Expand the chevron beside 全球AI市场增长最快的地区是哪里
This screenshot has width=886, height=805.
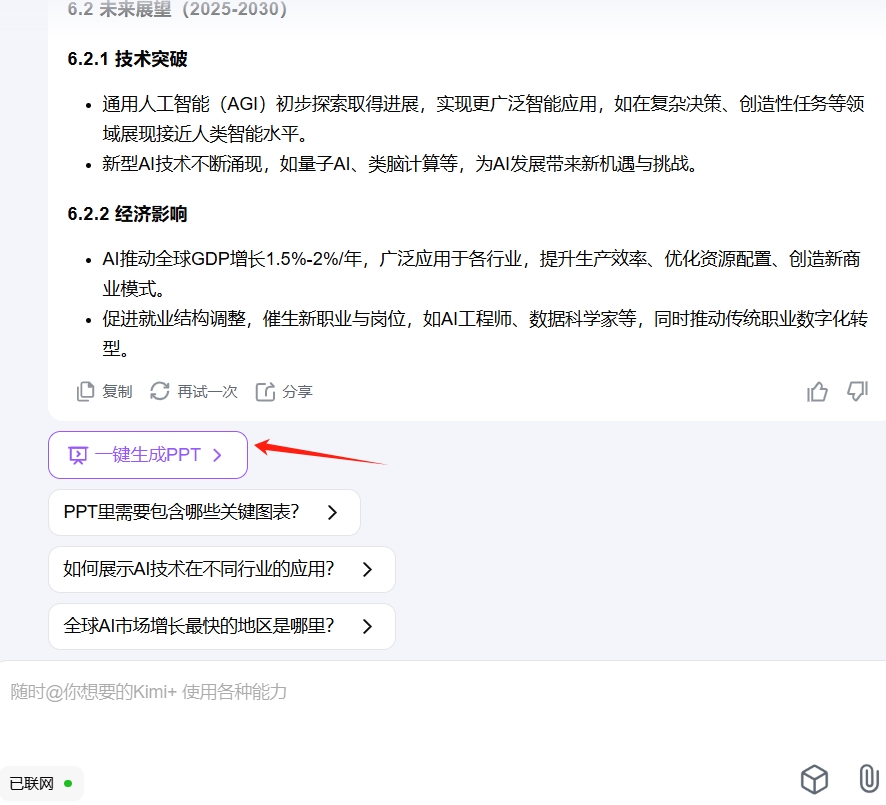(x=367, y=626)
